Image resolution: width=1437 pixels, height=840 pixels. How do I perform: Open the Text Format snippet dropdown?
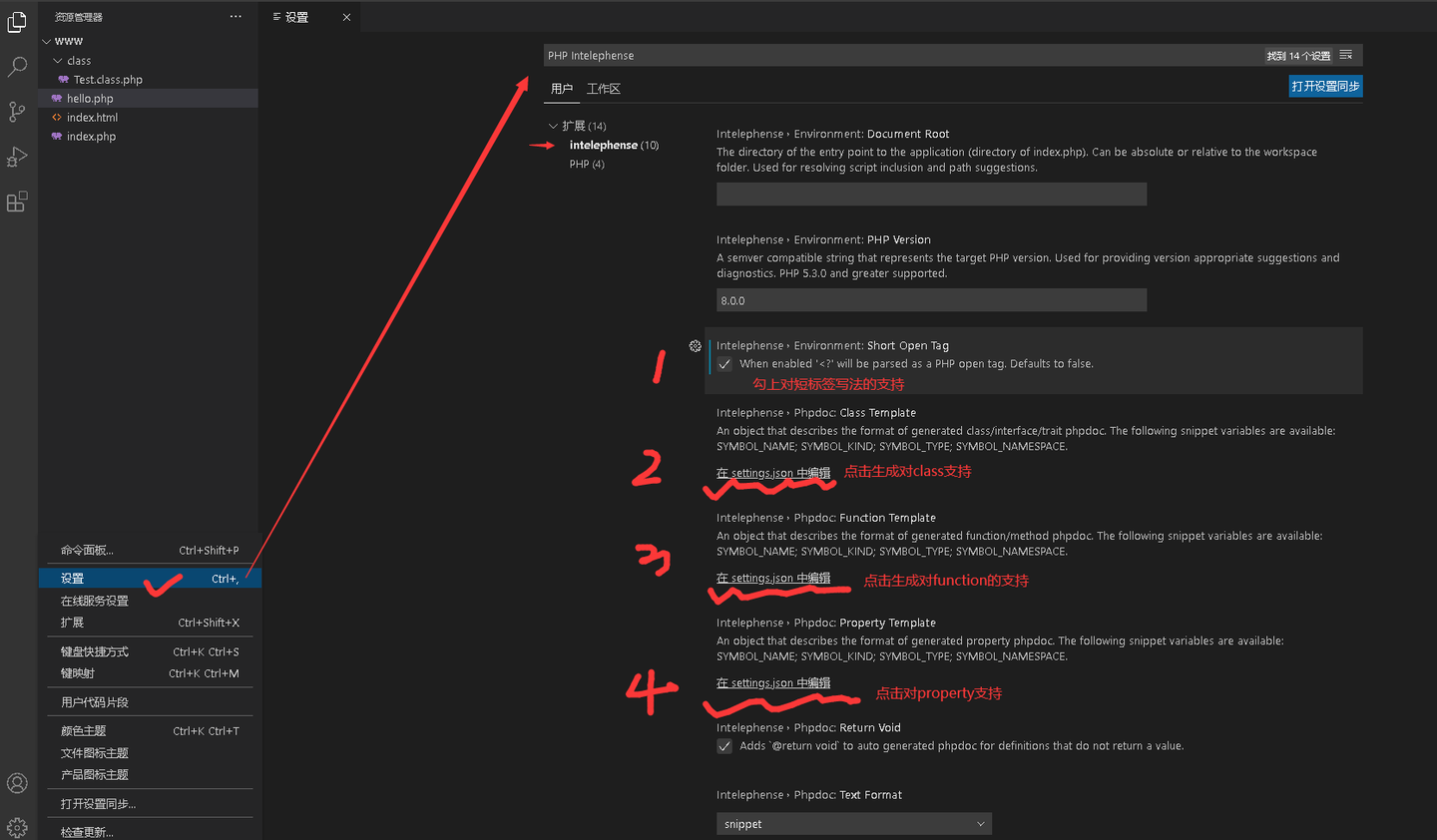pyautogui.click(x=854, y=824)
